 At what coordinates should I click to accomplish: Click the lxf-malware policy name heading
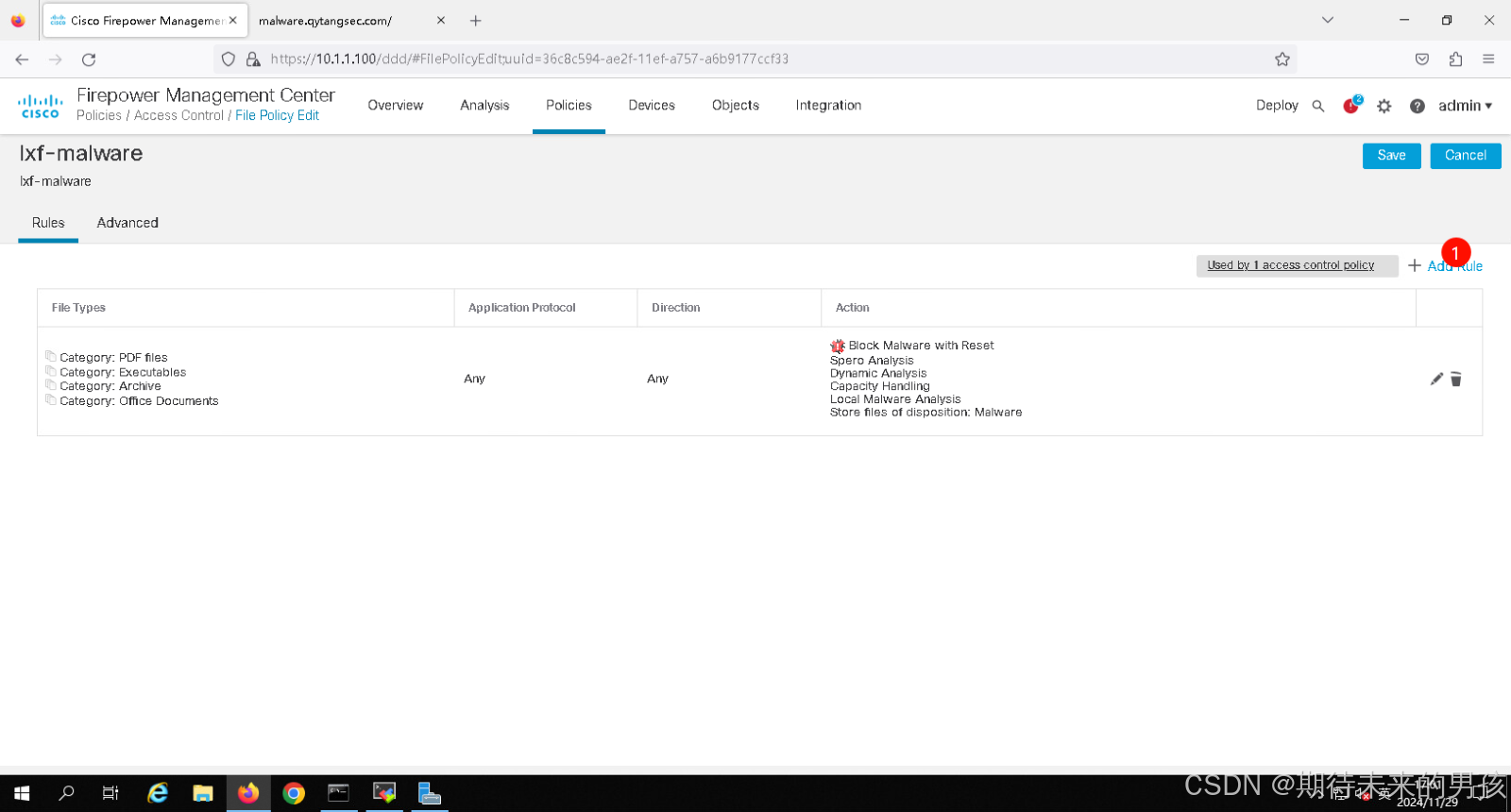(81, 153)
